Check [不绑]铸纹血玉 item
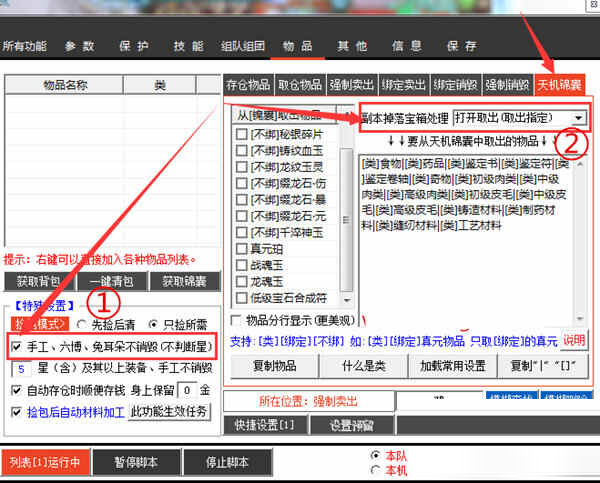Image resolution: width=600 pixels, height=483 pixels. click(241, 151)
